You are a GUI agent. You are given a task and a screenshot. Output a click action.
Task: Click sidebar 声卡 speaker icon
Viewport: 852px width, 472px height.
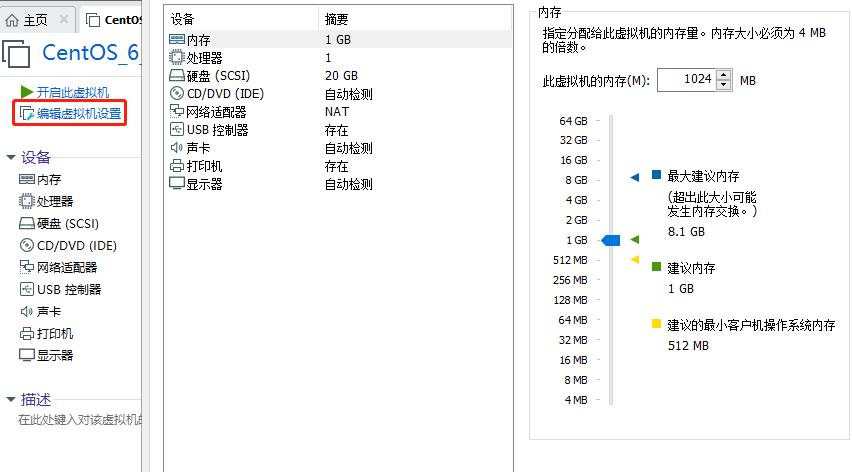(27, 311)
